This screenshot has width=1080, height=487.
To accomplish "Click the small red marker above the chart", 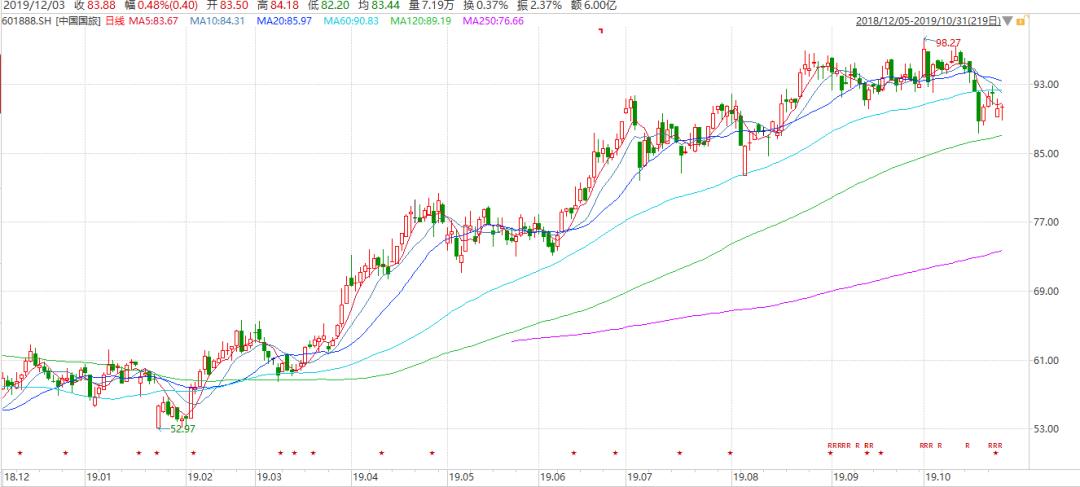I will [x=601, y=30].
